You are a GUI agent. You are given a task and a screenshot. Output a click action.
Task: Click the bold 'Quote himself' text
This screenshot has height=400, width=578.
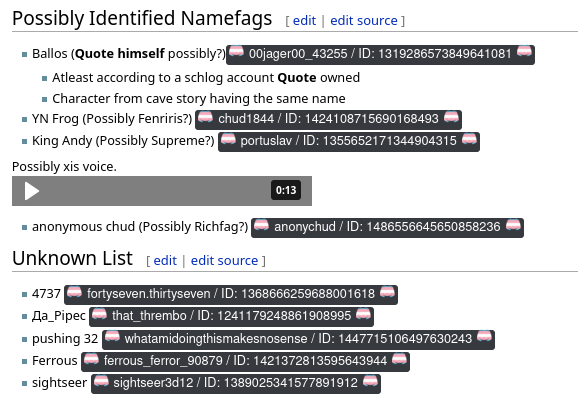click(120, 54)
